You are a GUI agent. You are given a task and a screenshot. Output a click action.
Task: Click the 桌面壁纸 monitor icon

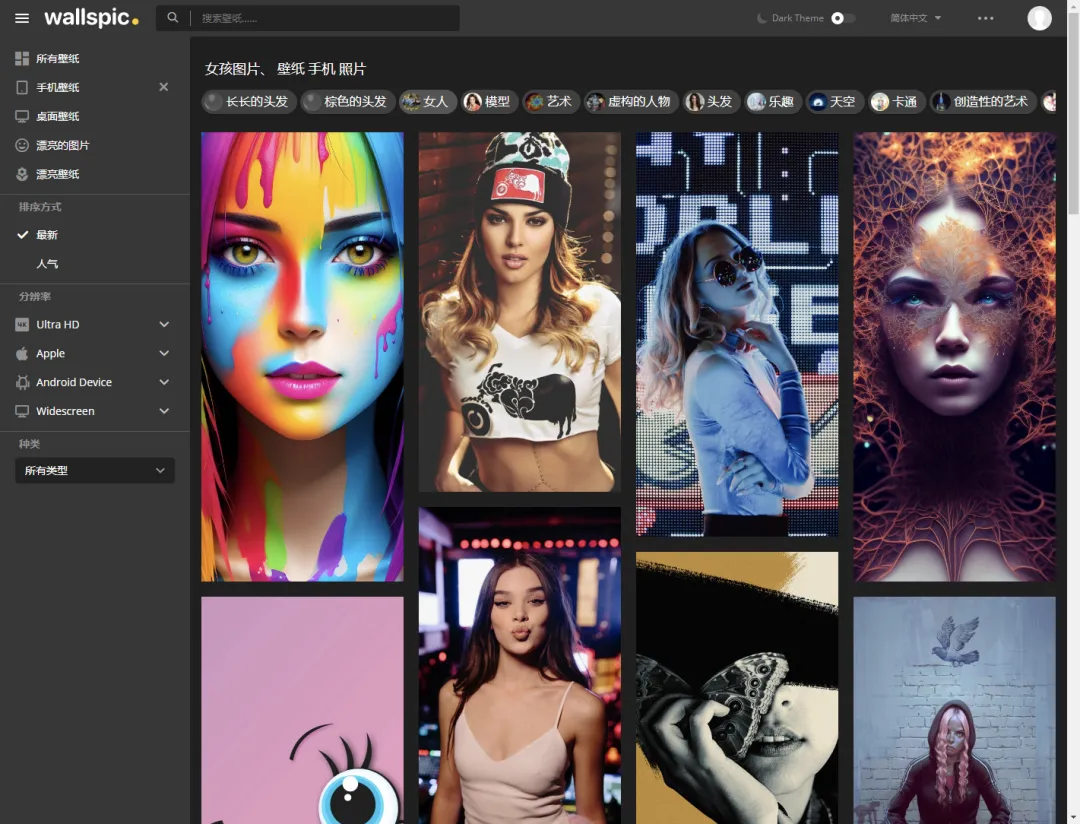pos(22,116)
